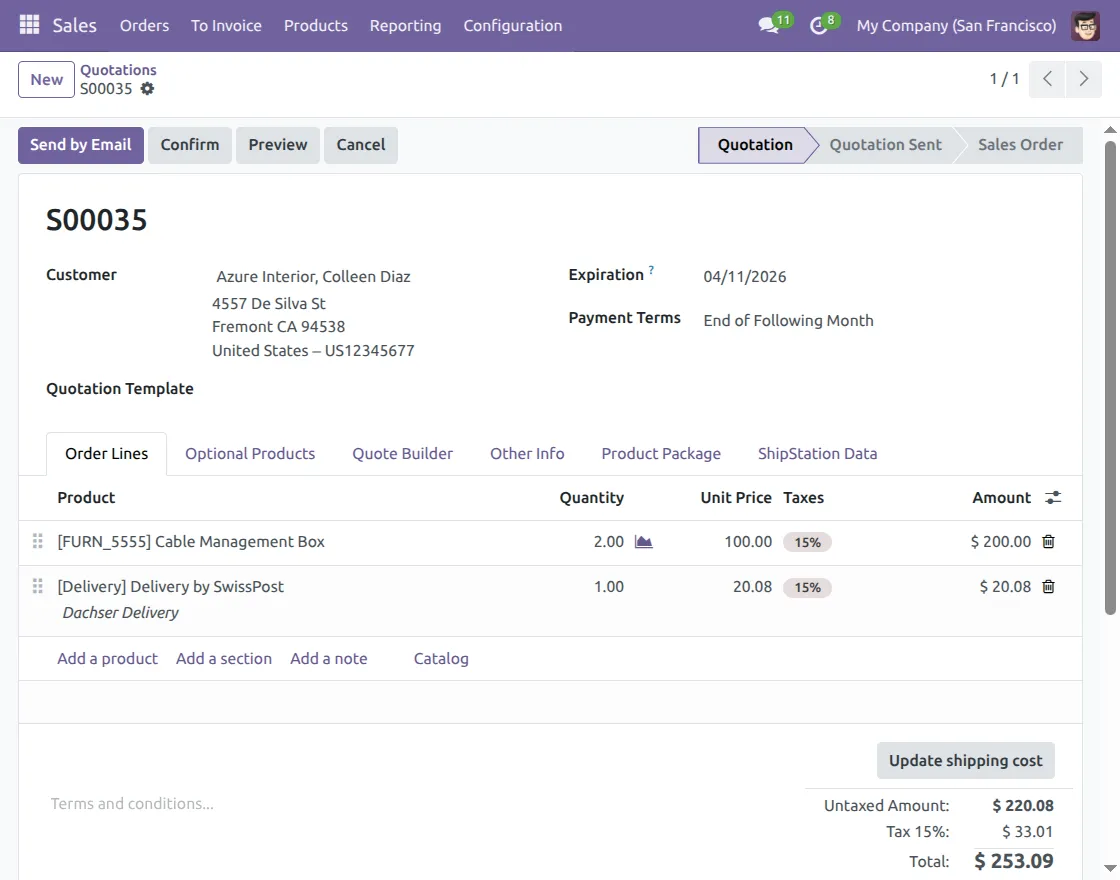Screen dimensions: 1120x880
Task: Click Update shipping cost
Action: pyautogui.click(x=965, y=760)
